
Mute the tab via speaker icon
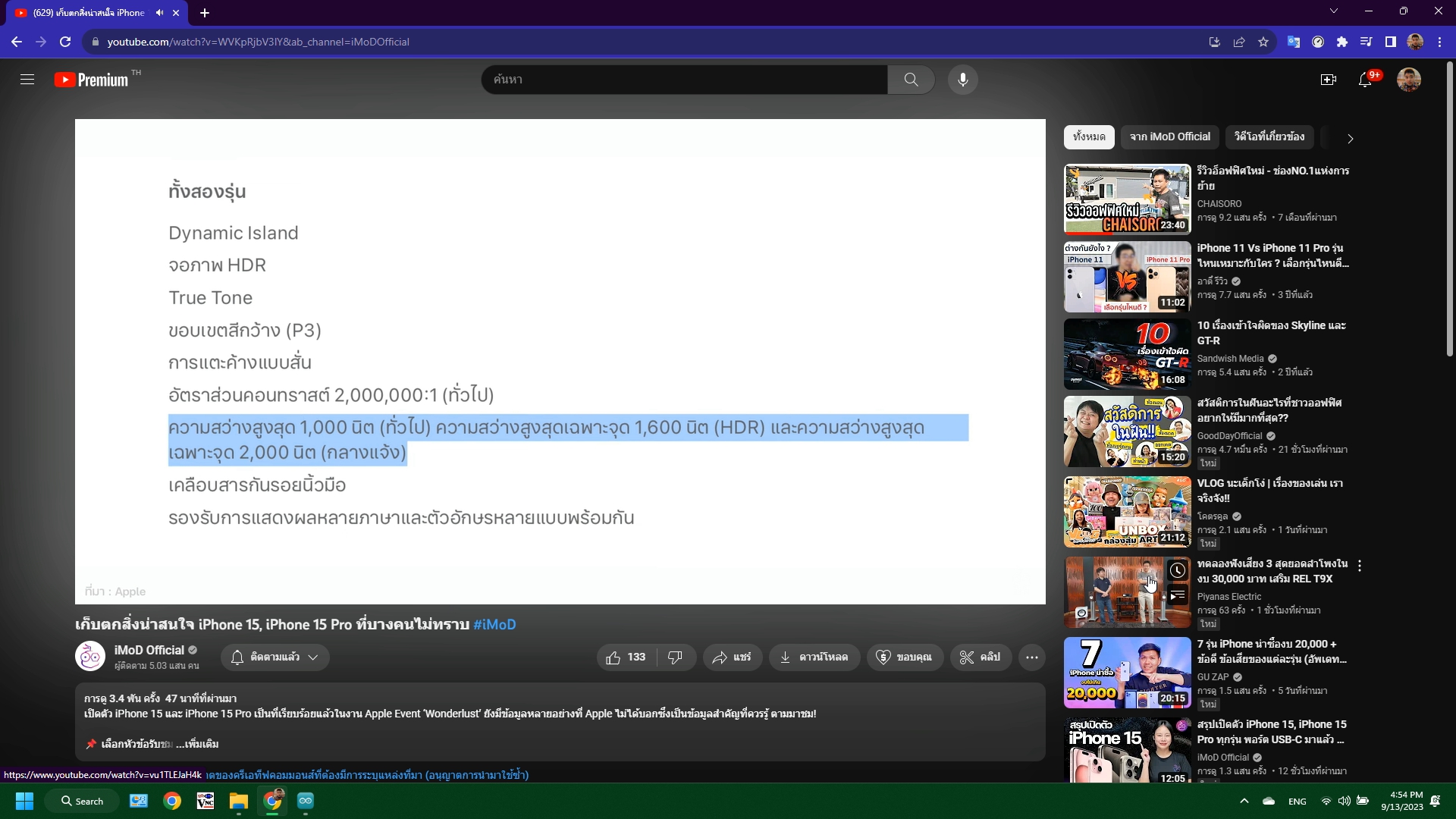(x=159, y=13)
